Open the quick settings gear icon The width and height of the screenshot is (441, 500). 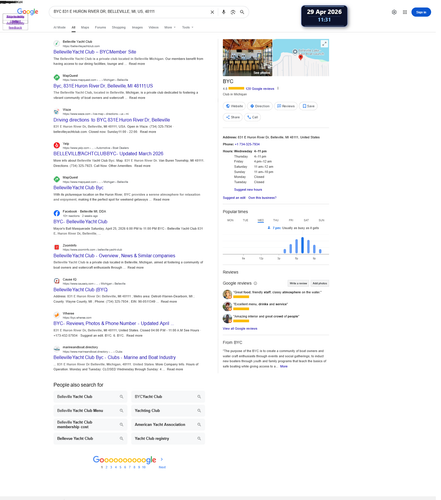click(x=394, y=12)
